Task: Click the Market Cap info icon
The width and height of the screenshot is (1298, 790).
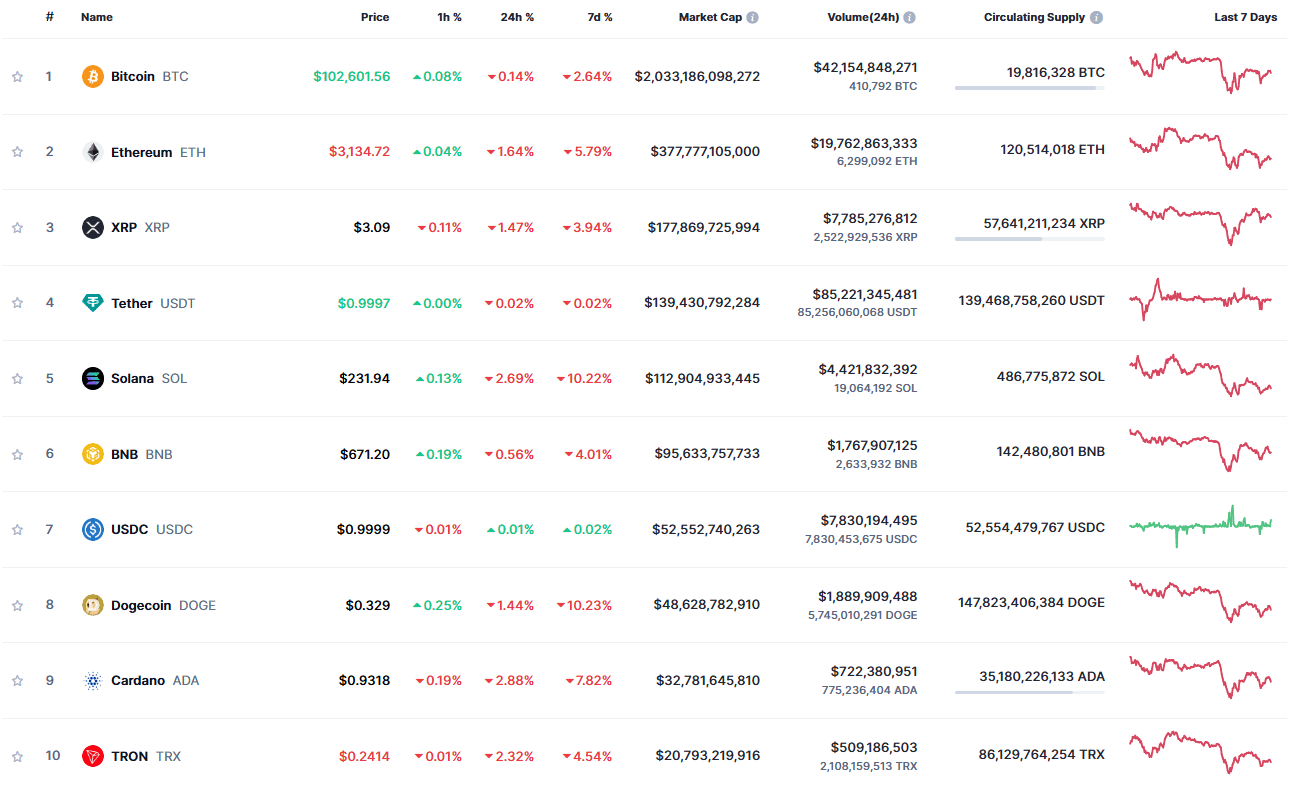Action: pos(753,17)
